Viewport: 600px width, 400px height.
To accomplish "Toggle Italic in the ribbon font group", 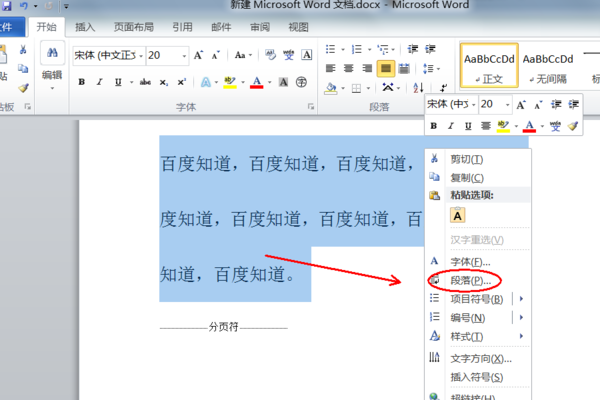I will [99, 82].
